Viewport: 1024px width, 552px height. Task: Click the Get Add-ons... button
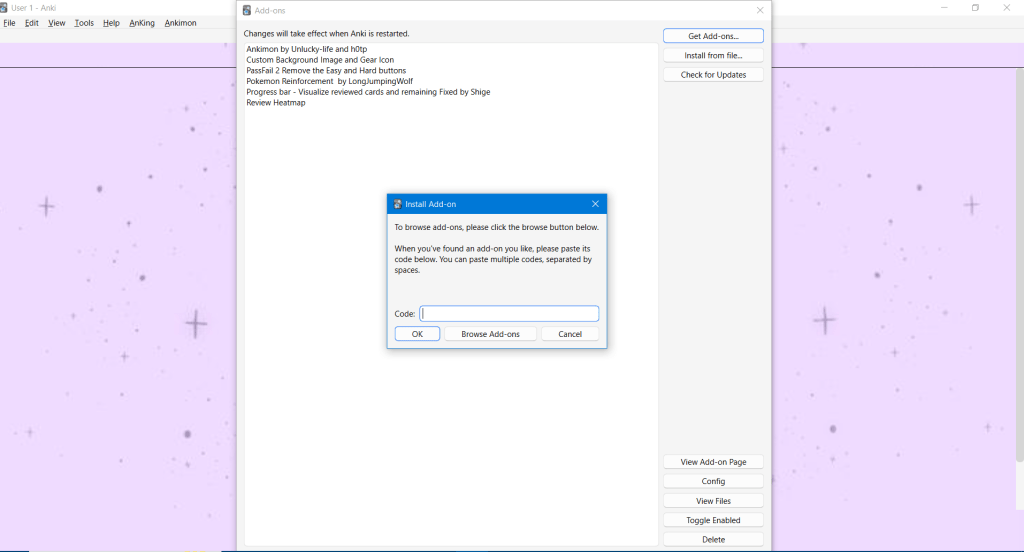tap(713, 36)
